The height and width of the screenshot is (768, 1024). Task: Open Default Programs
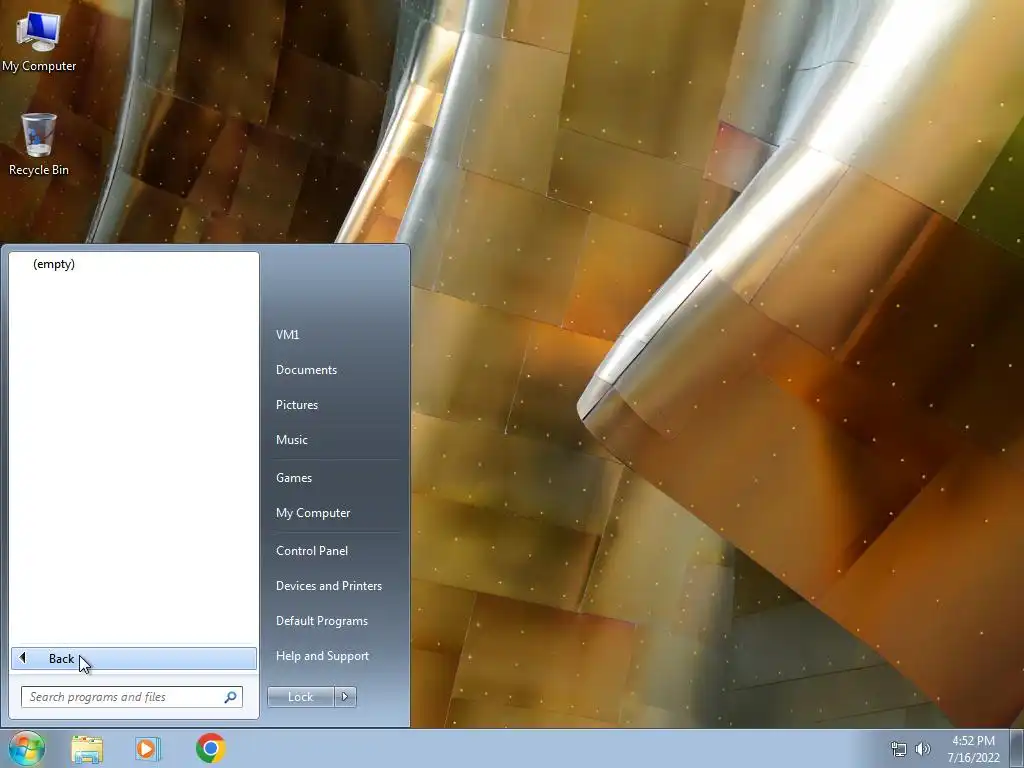[x=321, y=621]
